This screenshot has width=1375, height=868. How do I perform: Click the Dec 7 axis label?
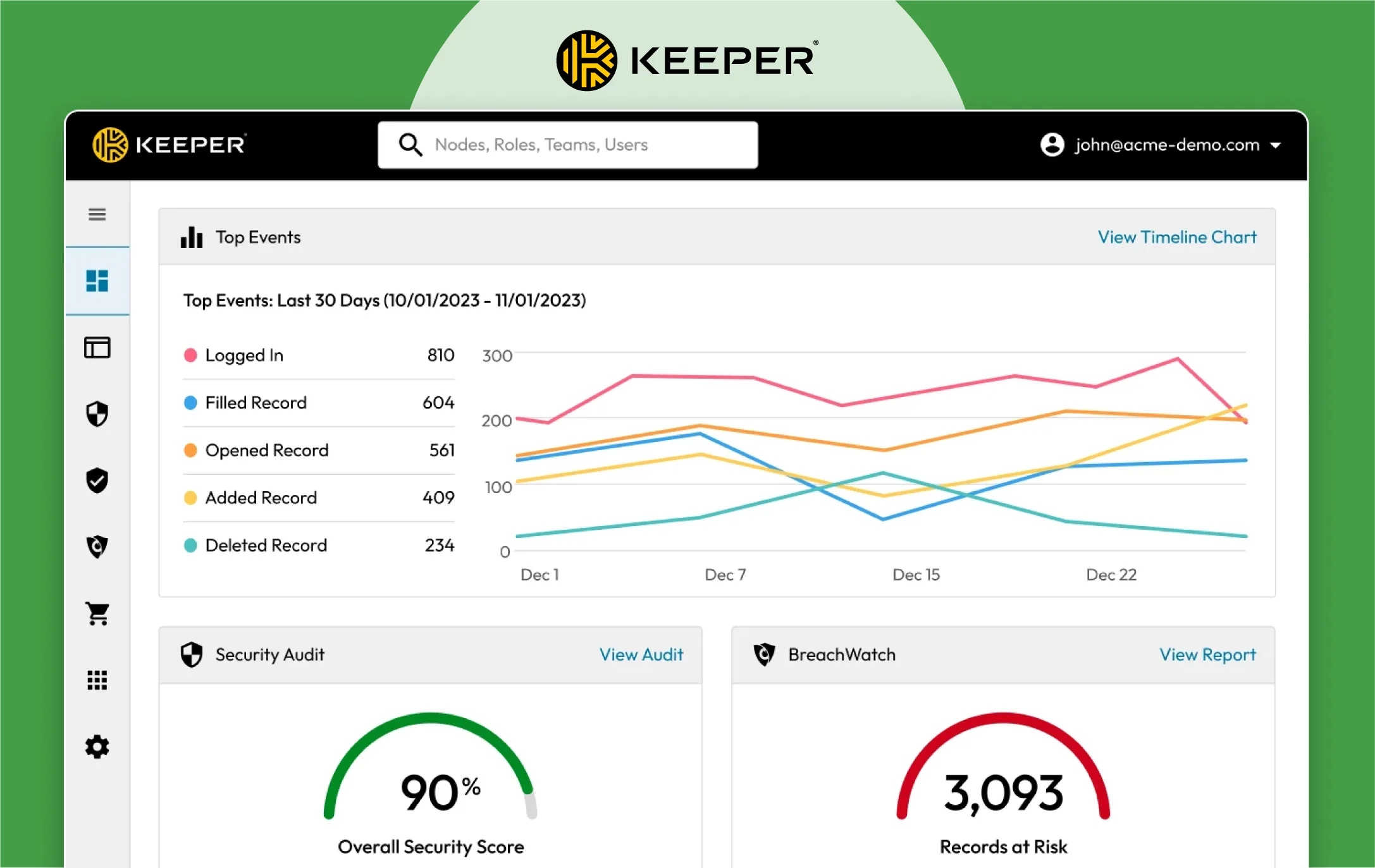tap(725, 575)
